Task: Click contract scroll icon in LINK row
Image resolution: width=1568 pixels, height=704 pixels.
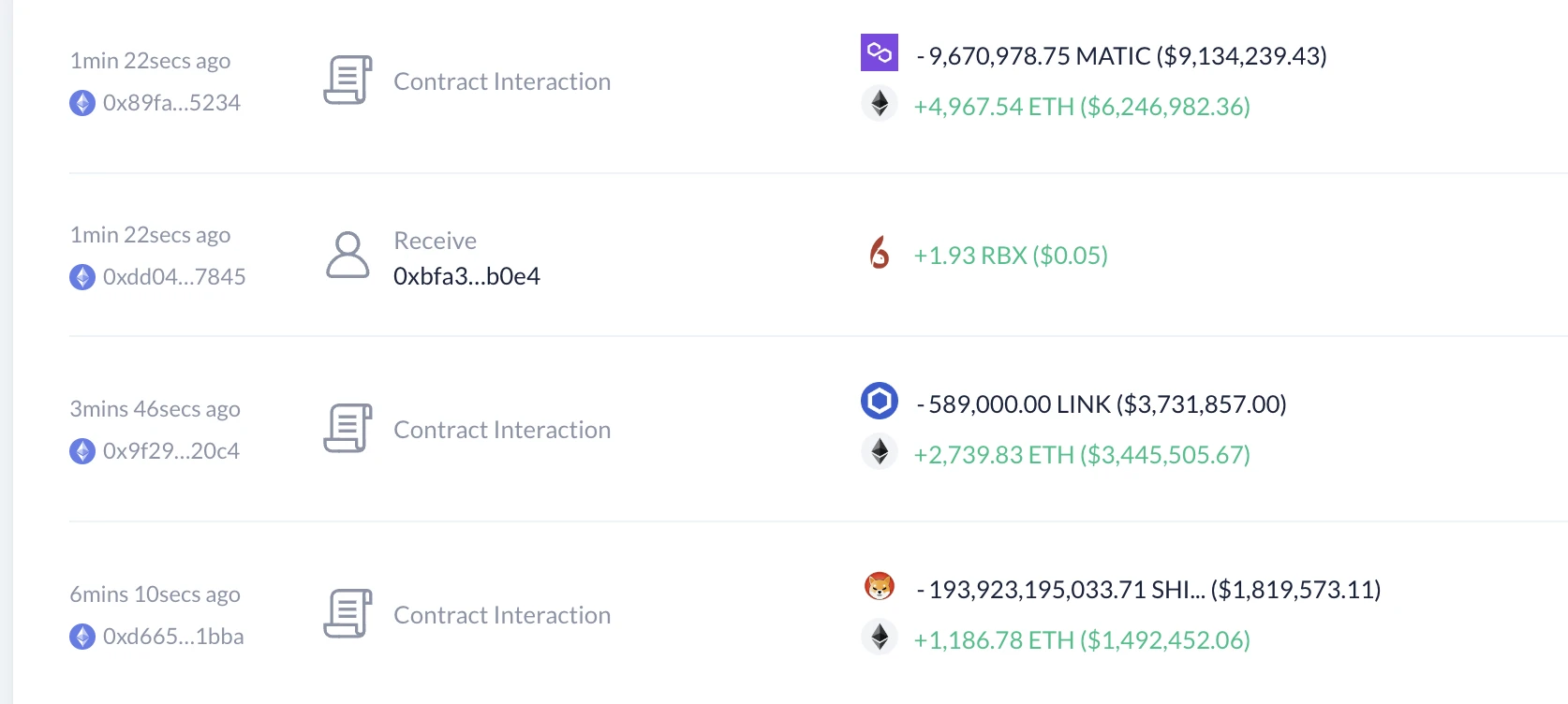Action: [x=348, y=429]
